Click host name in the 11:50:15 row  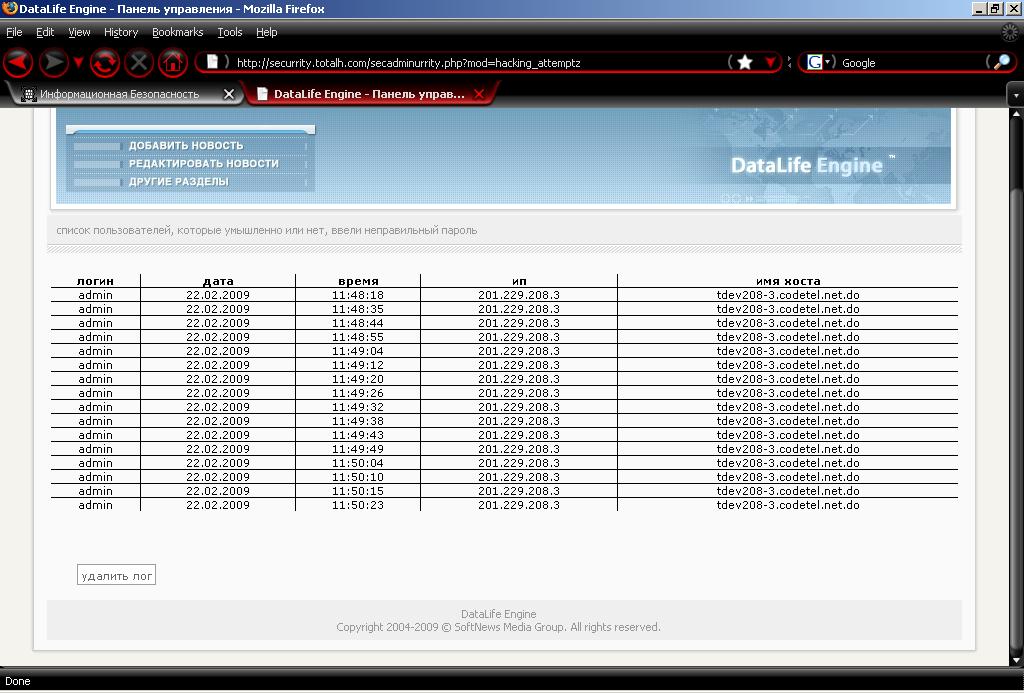click(788, 491)
